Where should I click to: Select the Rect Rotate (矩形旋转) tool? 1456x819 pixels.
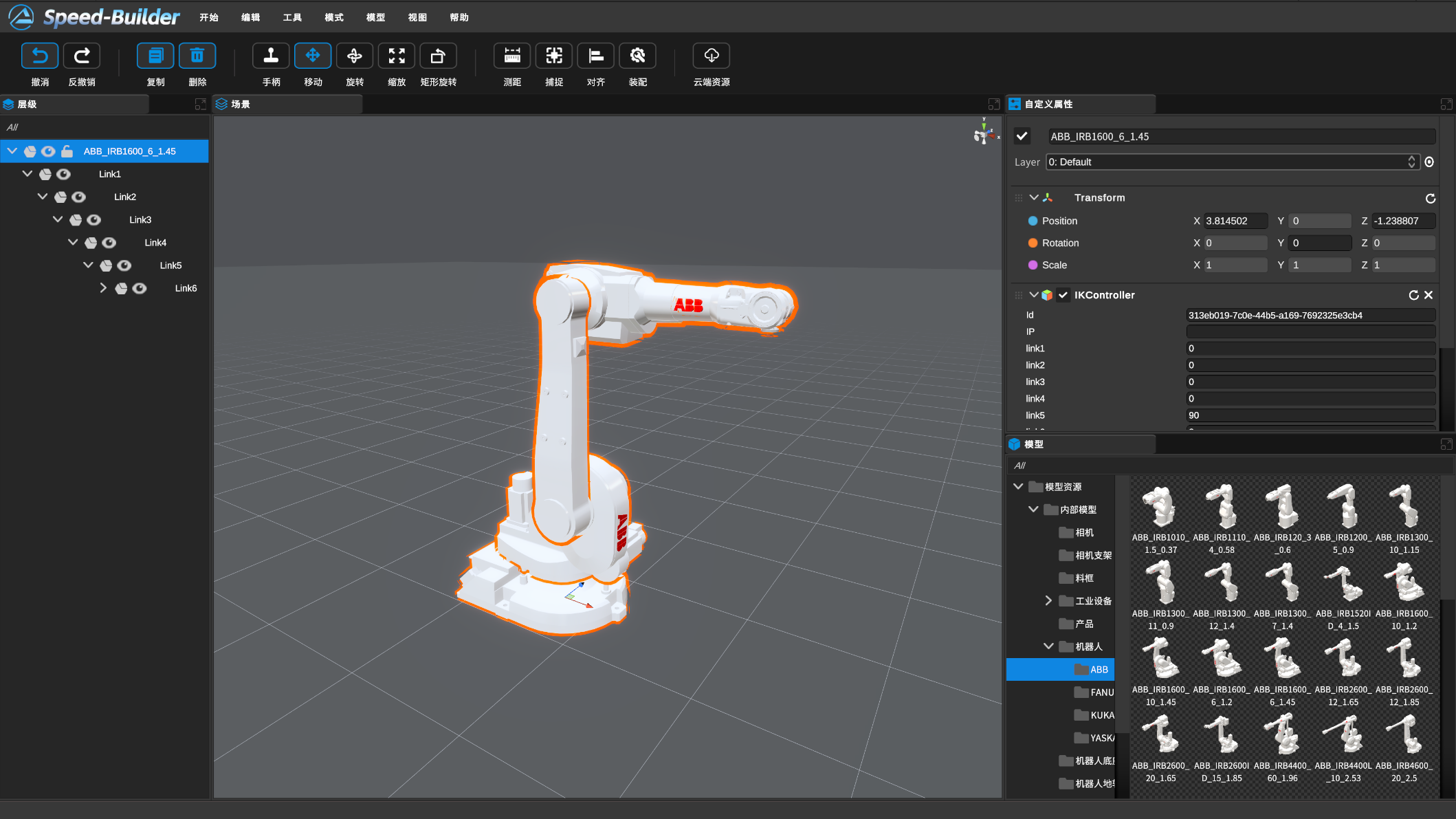click(439, 56)
